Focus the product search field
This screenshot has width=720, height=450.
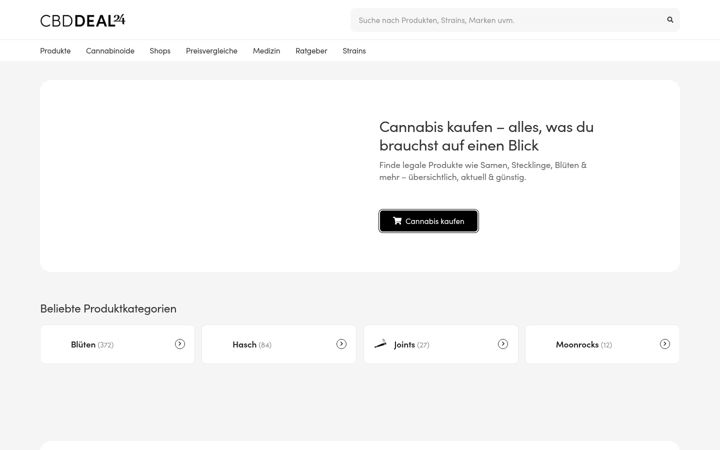[515, 20]
